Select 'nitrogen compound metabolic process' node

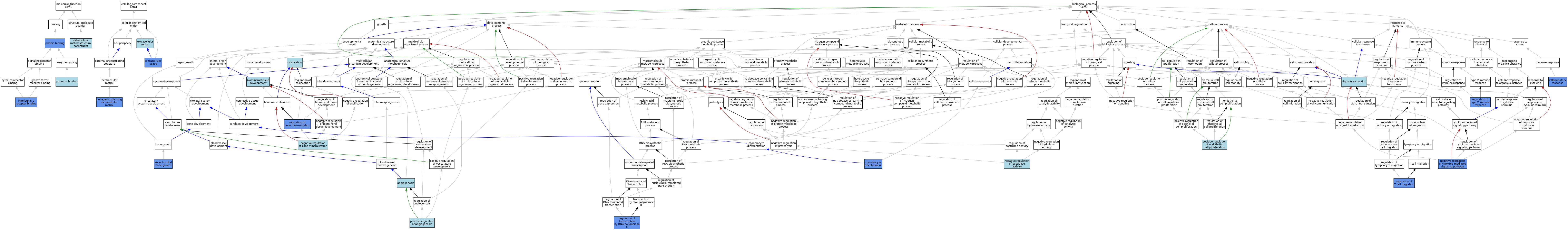click(x=826, y=43)
